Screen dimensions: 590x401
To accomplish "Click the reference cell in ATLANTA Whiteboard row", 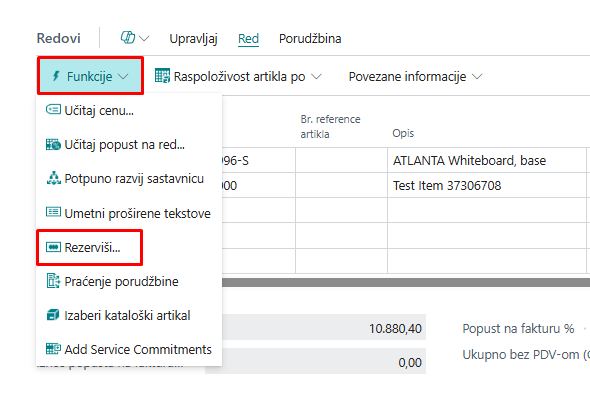I will [x=341, y=161].
